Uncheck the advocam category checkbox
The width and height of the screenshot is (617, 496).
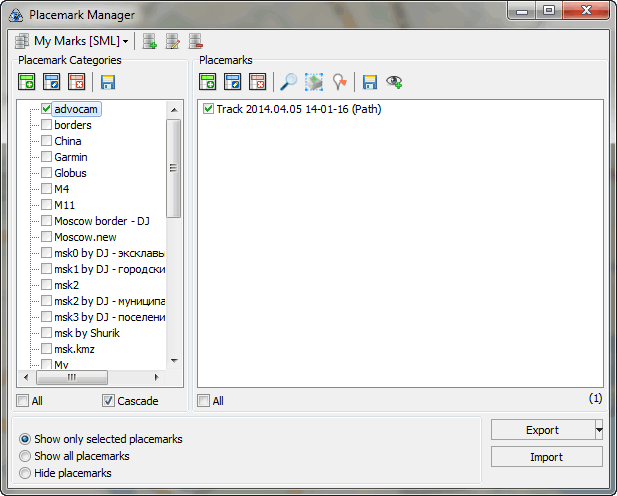47,109
